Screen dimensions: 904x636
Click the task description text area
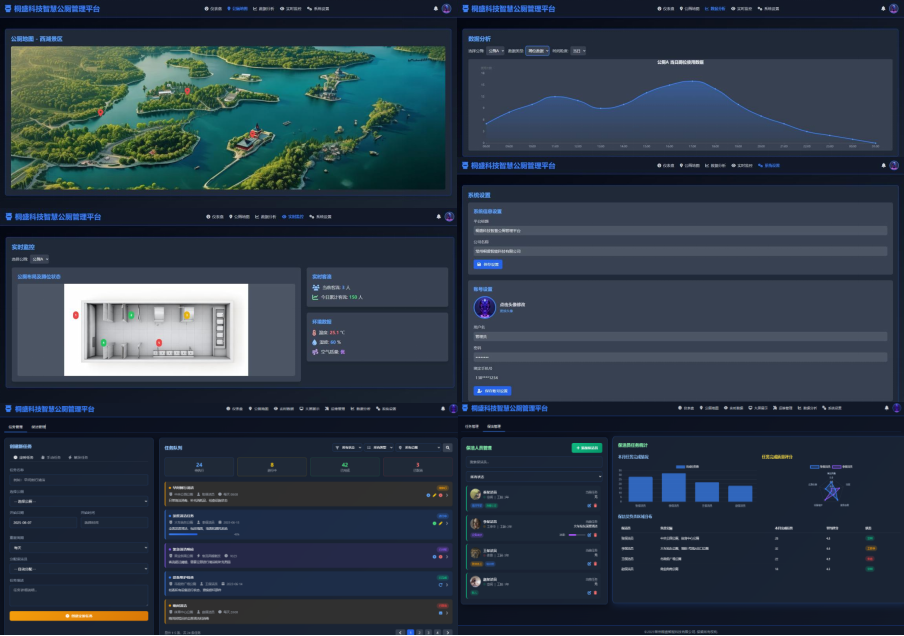[79, 594]
